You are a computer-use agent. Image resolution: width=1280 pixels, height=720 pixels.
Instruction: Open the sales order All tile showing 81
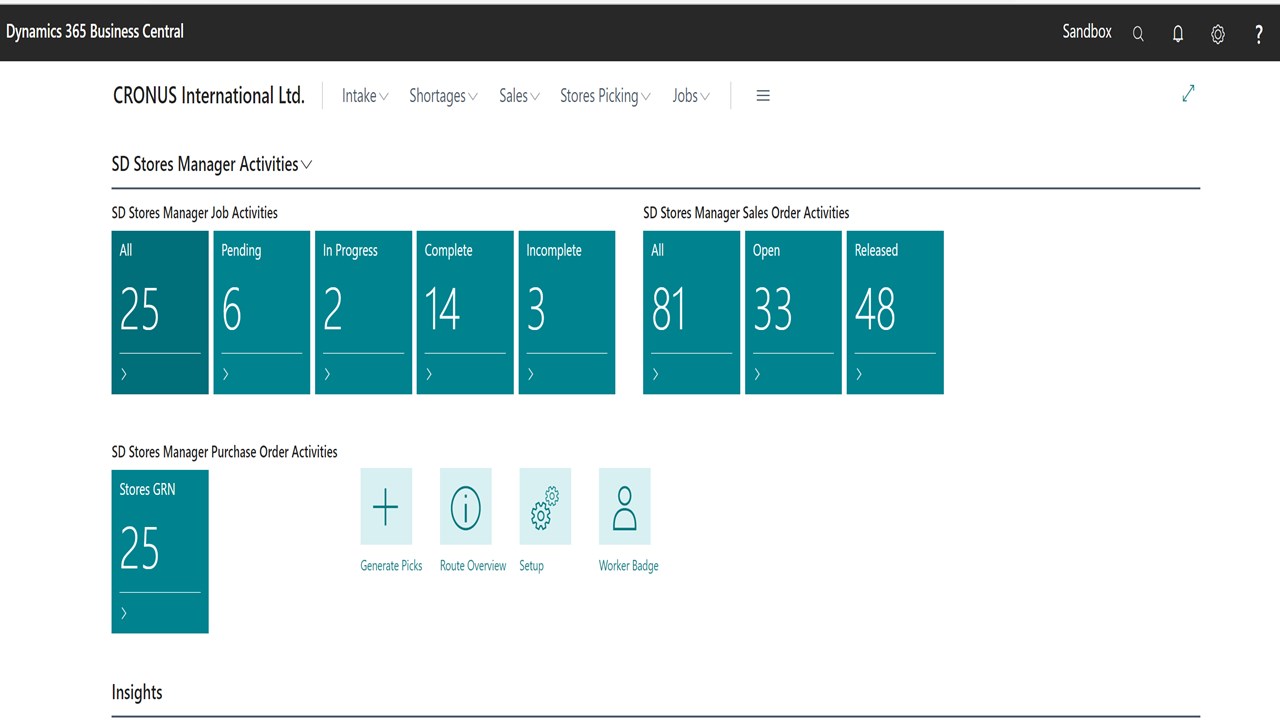(691, 312)
